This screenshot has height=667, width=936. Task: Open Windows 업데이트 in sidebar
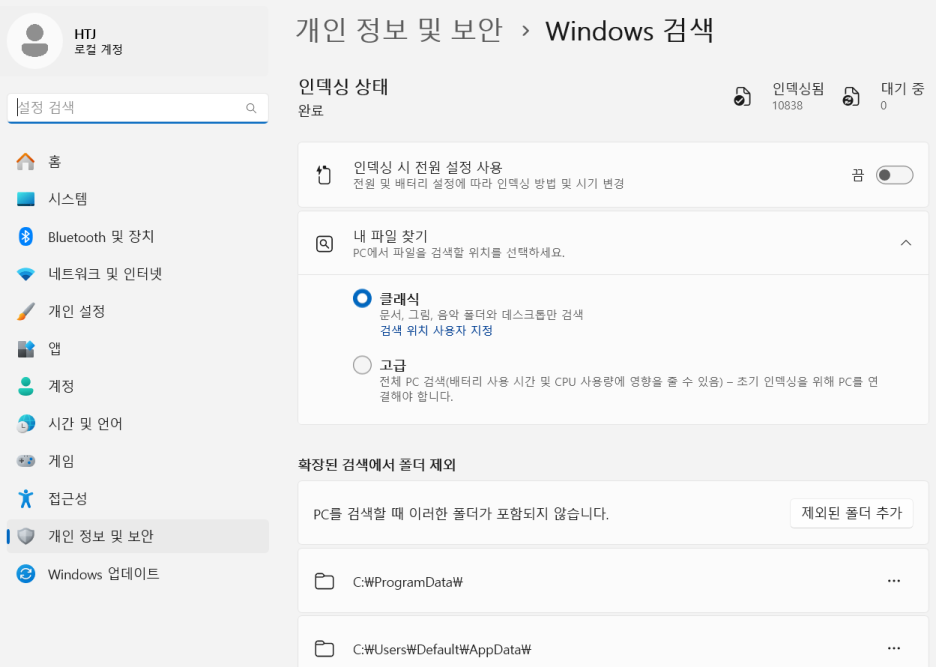click(x=138, y=574)
